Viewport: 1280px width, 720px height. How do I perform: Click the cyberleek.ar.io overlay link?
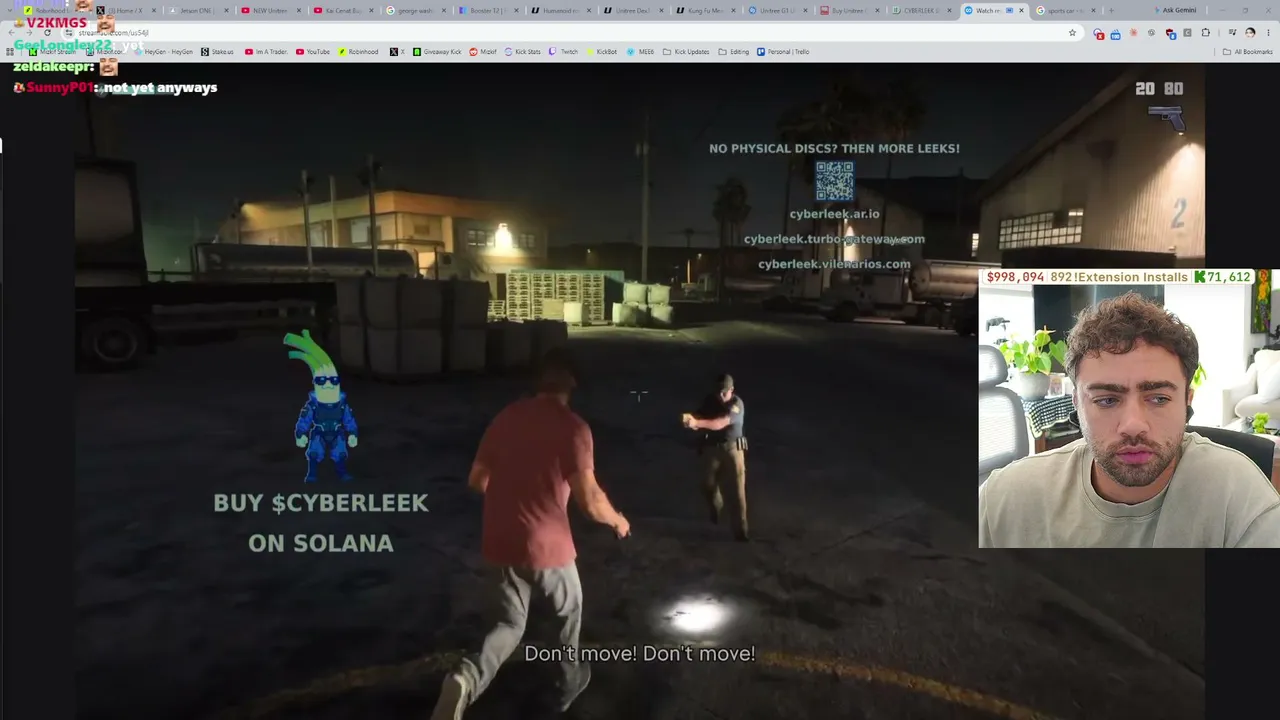[834, 214]
